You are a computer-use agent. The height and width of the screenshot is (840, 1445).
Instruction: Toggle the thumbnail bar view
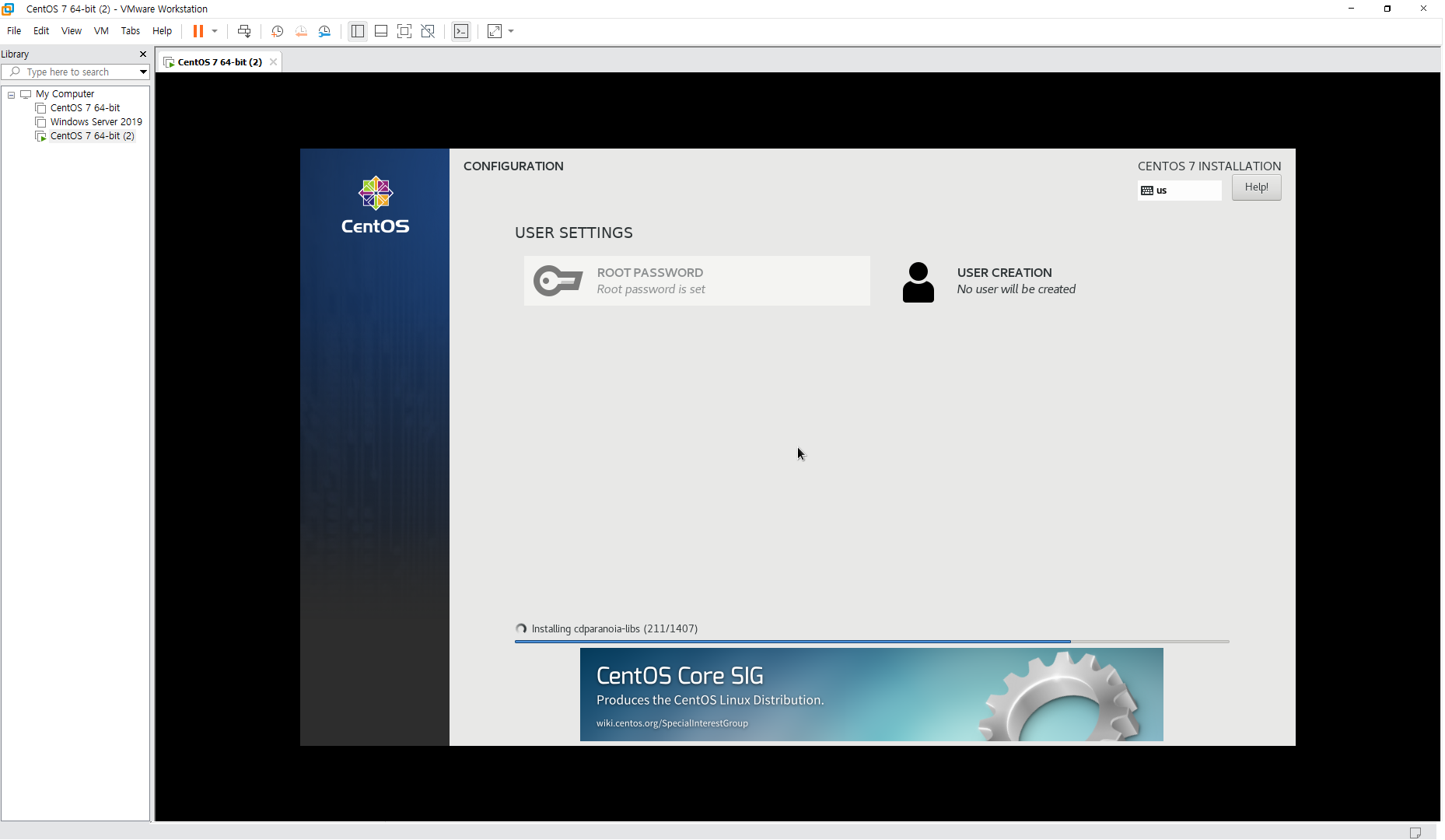click(x=381, y=31)
